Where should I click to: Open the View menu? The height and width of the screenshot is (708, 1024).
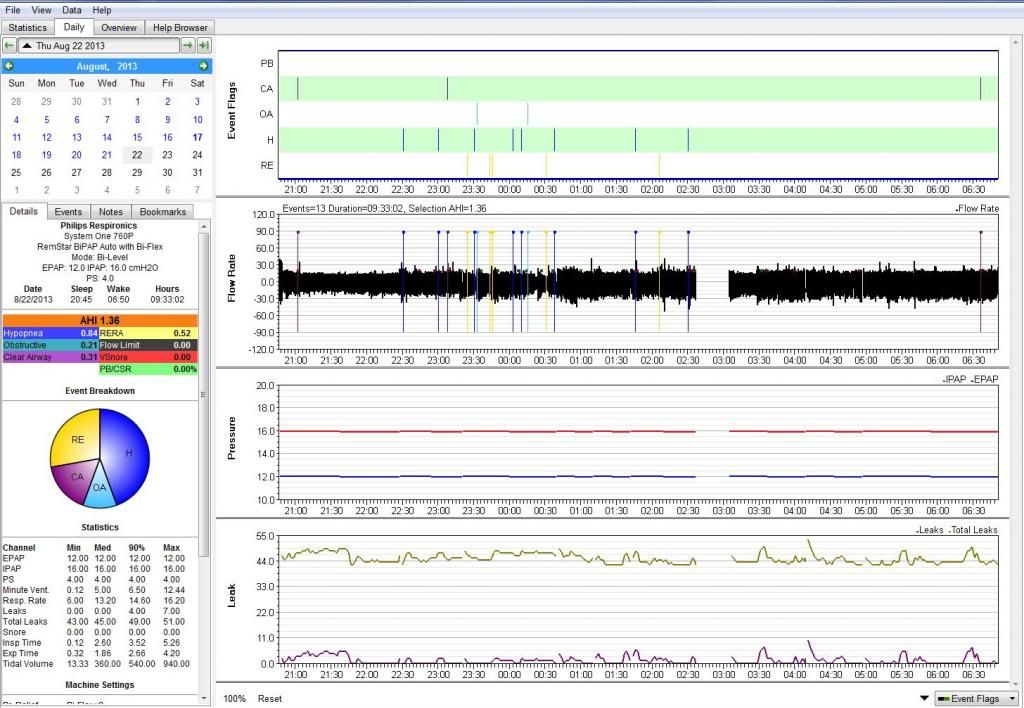[41, 10]
